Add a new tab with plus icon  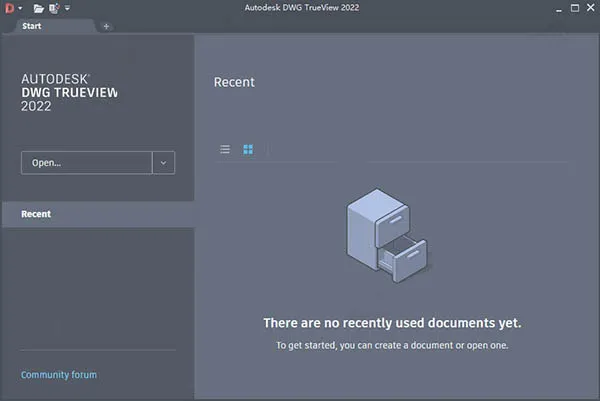(106, 26)
